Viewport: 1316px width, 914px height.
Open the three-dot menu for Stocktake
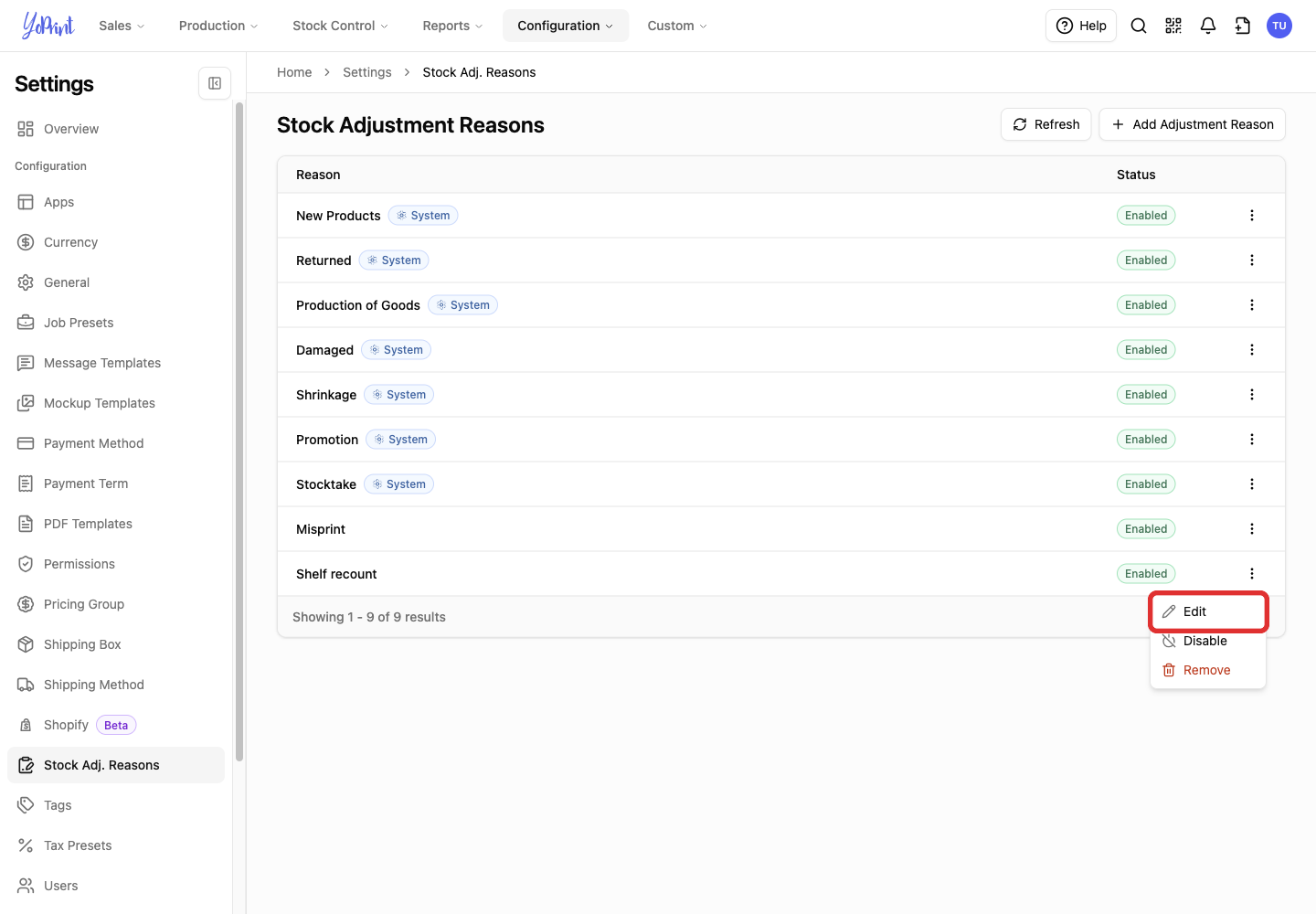[1252, 484]
